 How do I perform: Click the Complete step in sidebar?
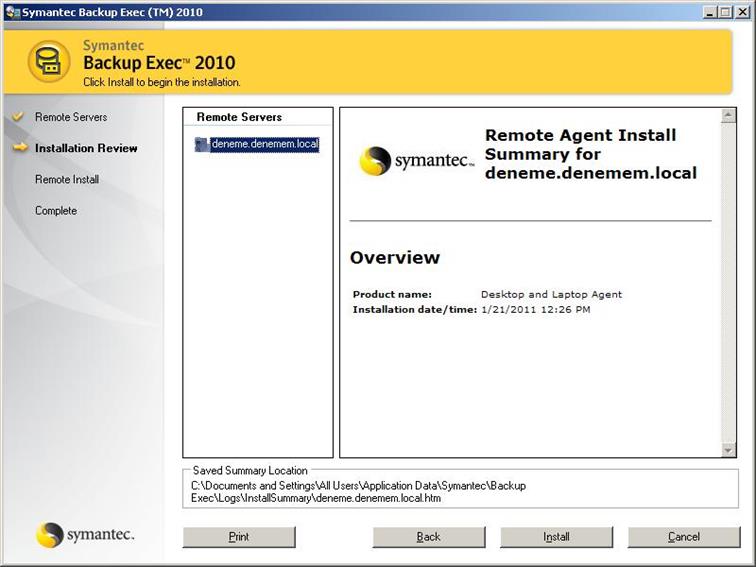(x=56, y=210)
